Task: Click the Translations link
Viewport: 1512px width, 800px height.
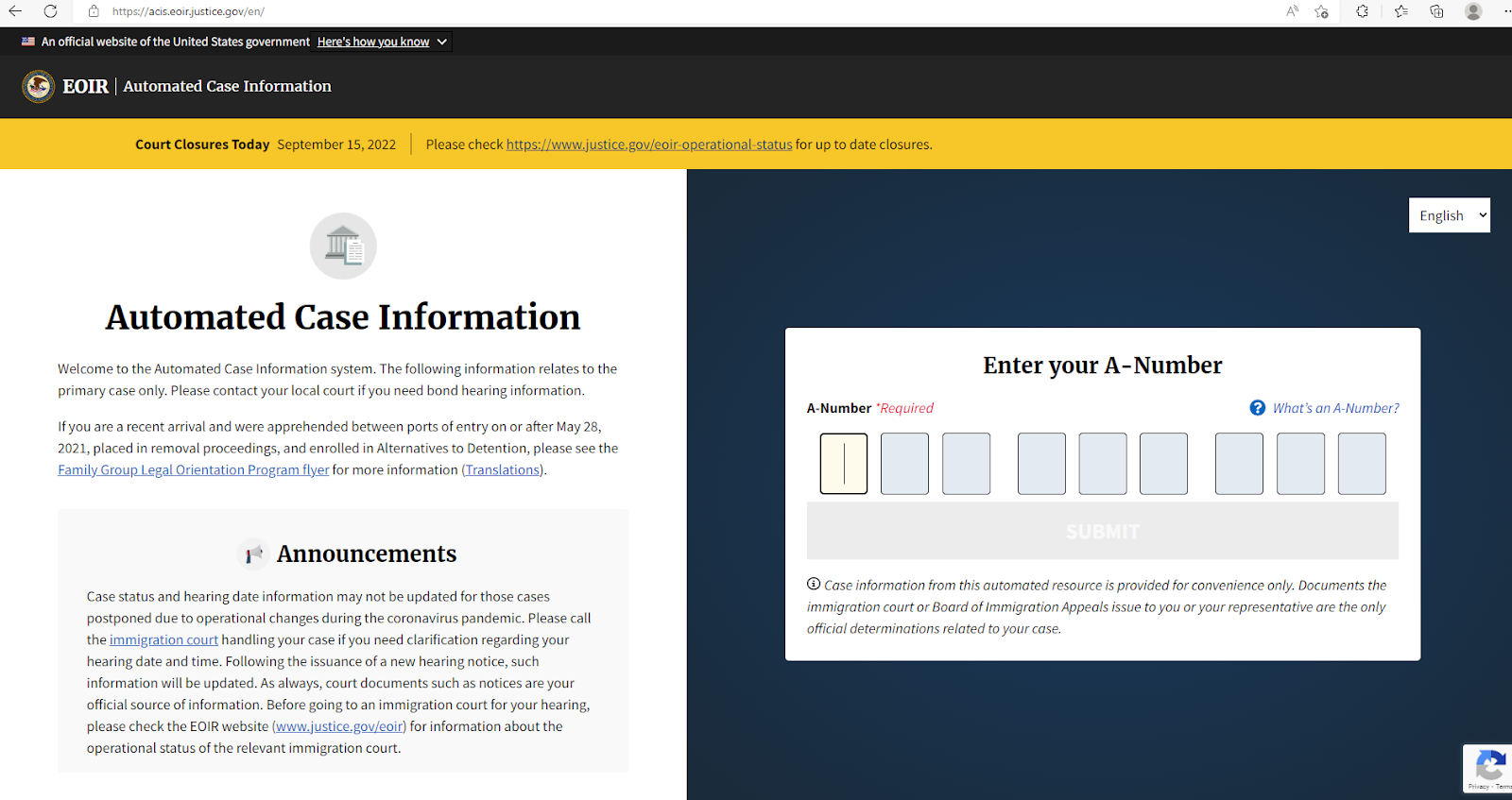Action: tap(502, 470)
